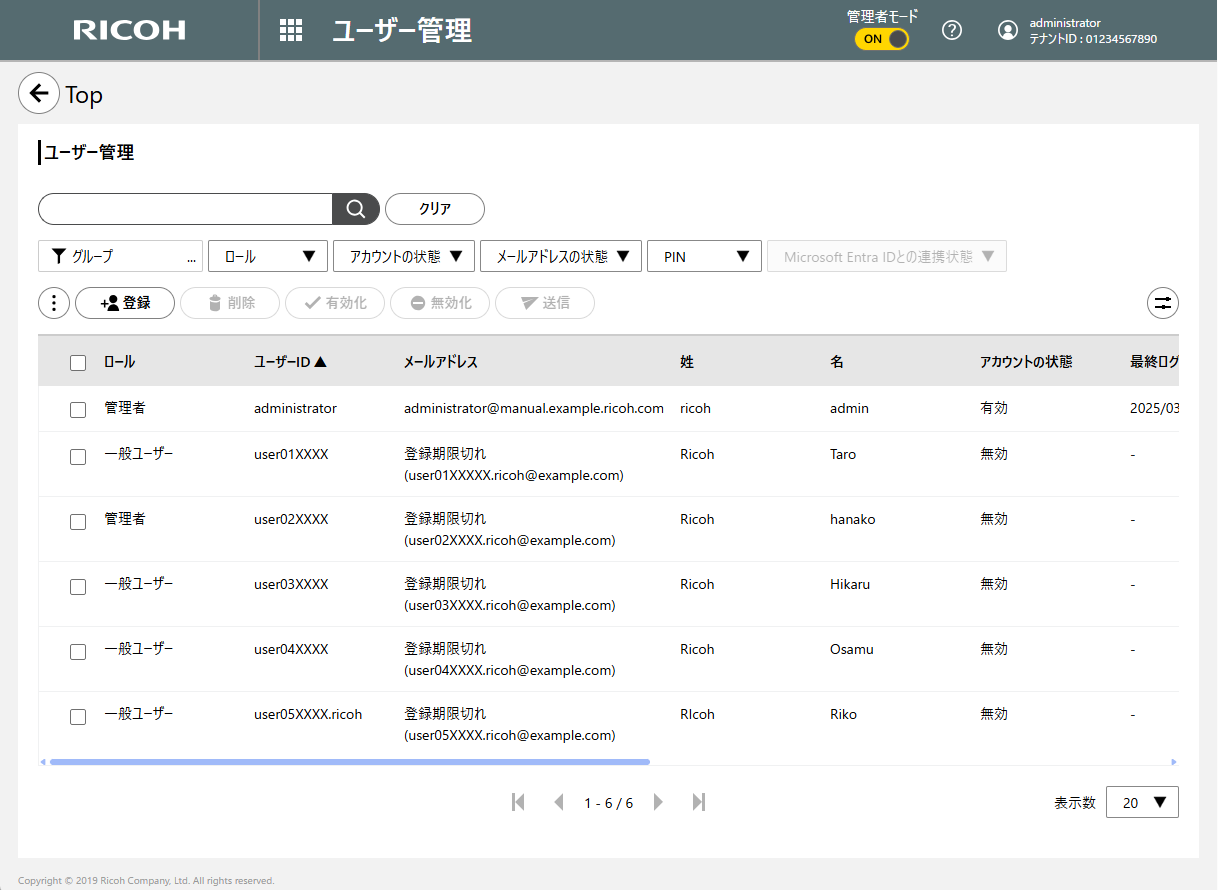Go to the first page icon
The height and width of the screenshot is (890, 1218).
[x=518, y=802]
